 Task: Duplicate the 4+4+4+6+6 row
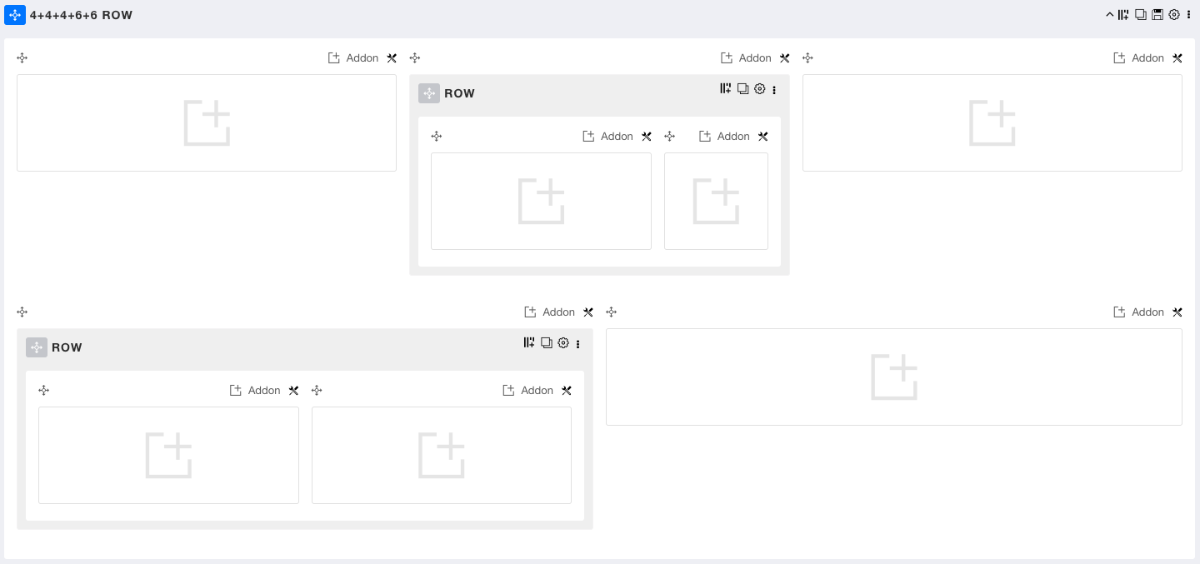click(x=1140, y=15)
